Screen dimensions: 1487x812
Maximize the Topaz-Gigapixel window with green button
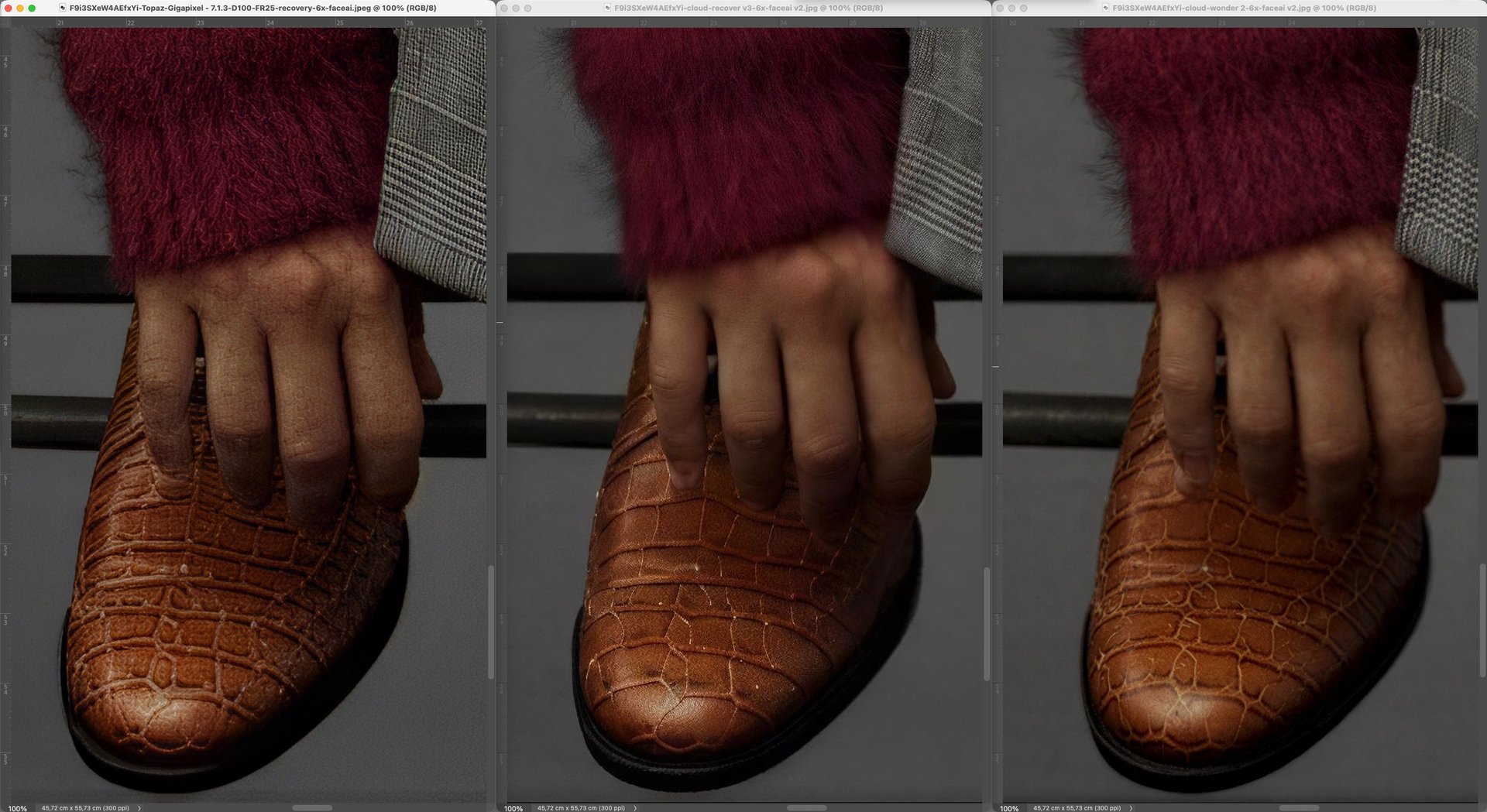coord(32,8)
